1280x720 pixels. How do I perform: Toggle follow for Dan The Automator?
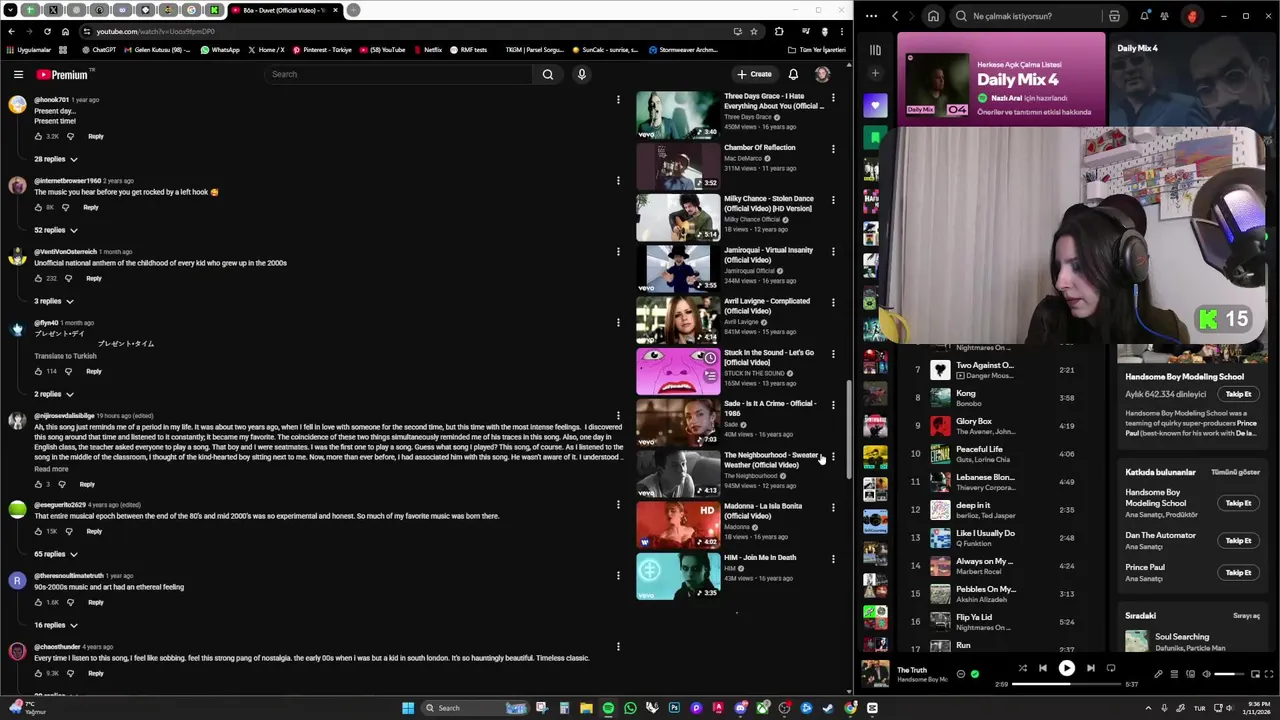(x=1238, y=540)
